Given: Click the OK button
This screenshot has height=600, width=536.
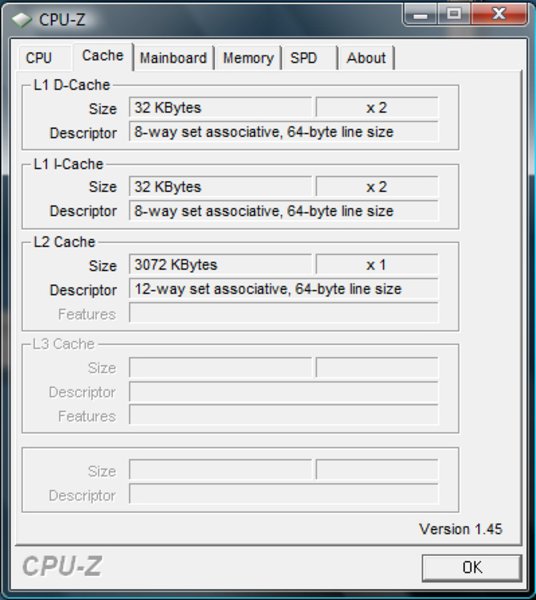Looking at the screenshot, I should [472, 567].
